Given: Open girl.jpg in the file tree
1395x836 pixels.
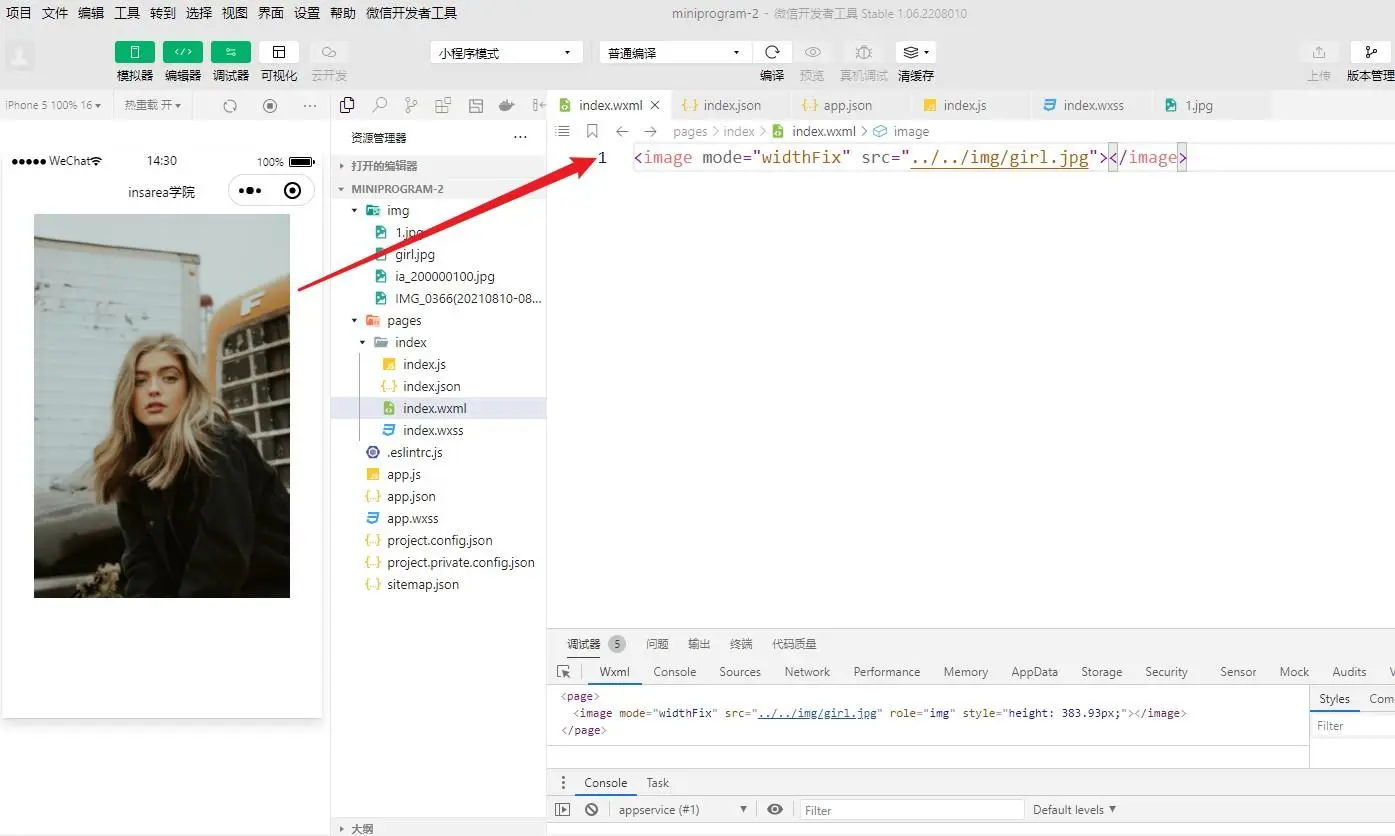Looking at the screenshot, I should tap(414, 255).
